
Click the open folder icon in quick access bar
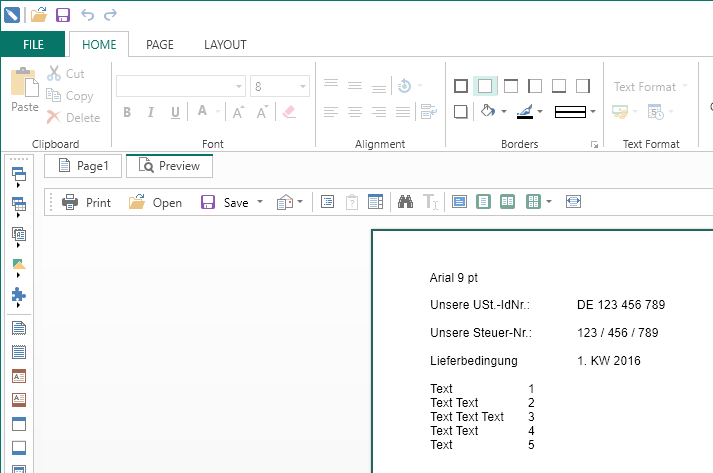[x=39, y=15]
